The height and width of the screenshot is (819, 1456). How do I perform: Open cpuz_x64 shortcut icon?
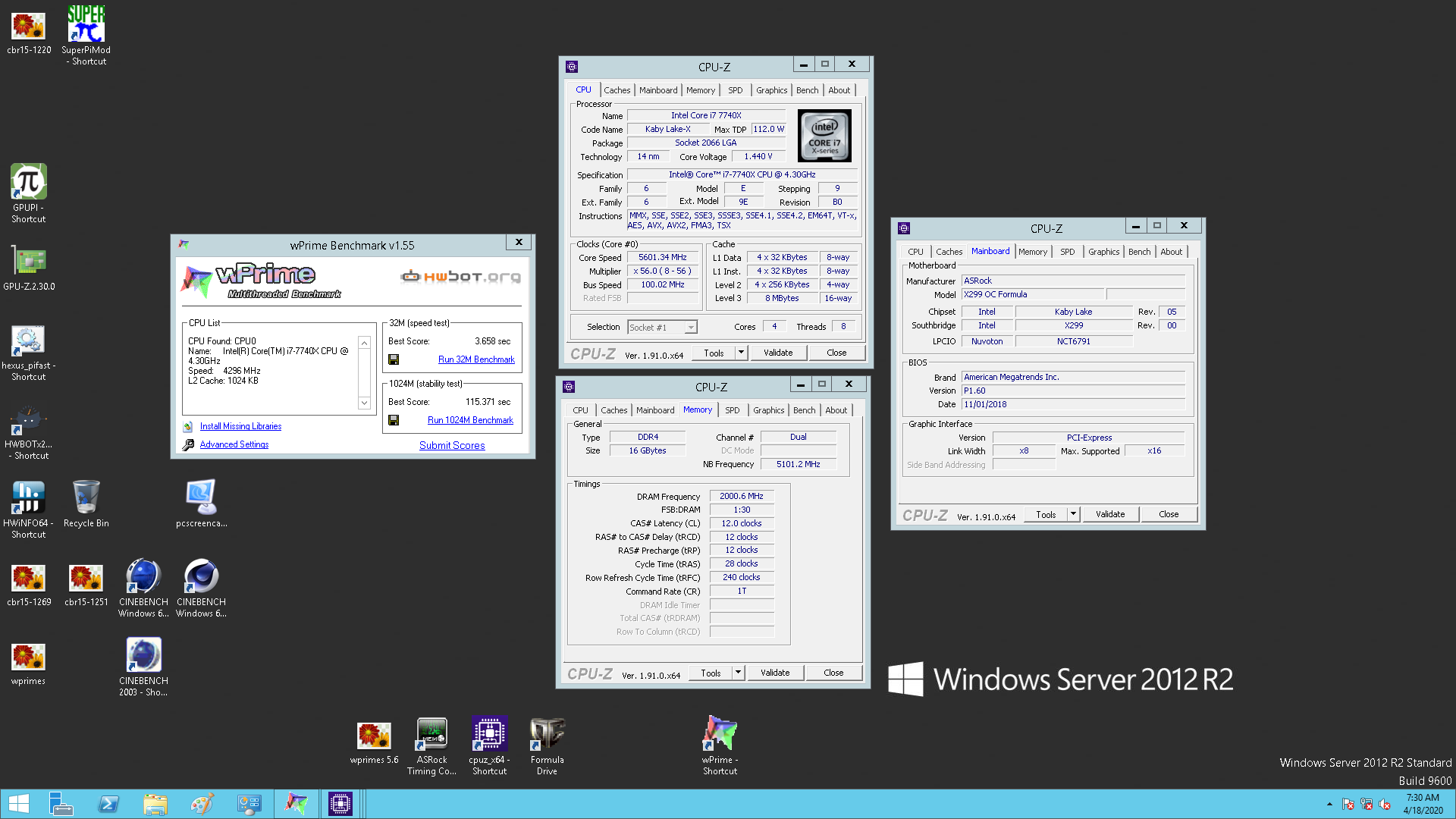click(x=489, y=747)
